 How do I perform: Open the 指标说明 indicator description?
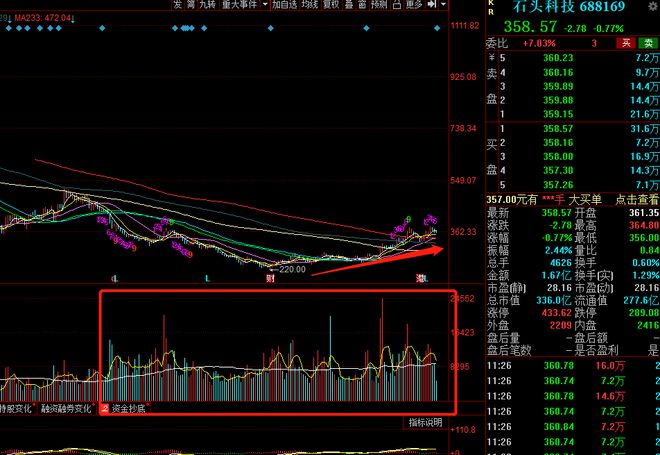[x=425, y=422]
